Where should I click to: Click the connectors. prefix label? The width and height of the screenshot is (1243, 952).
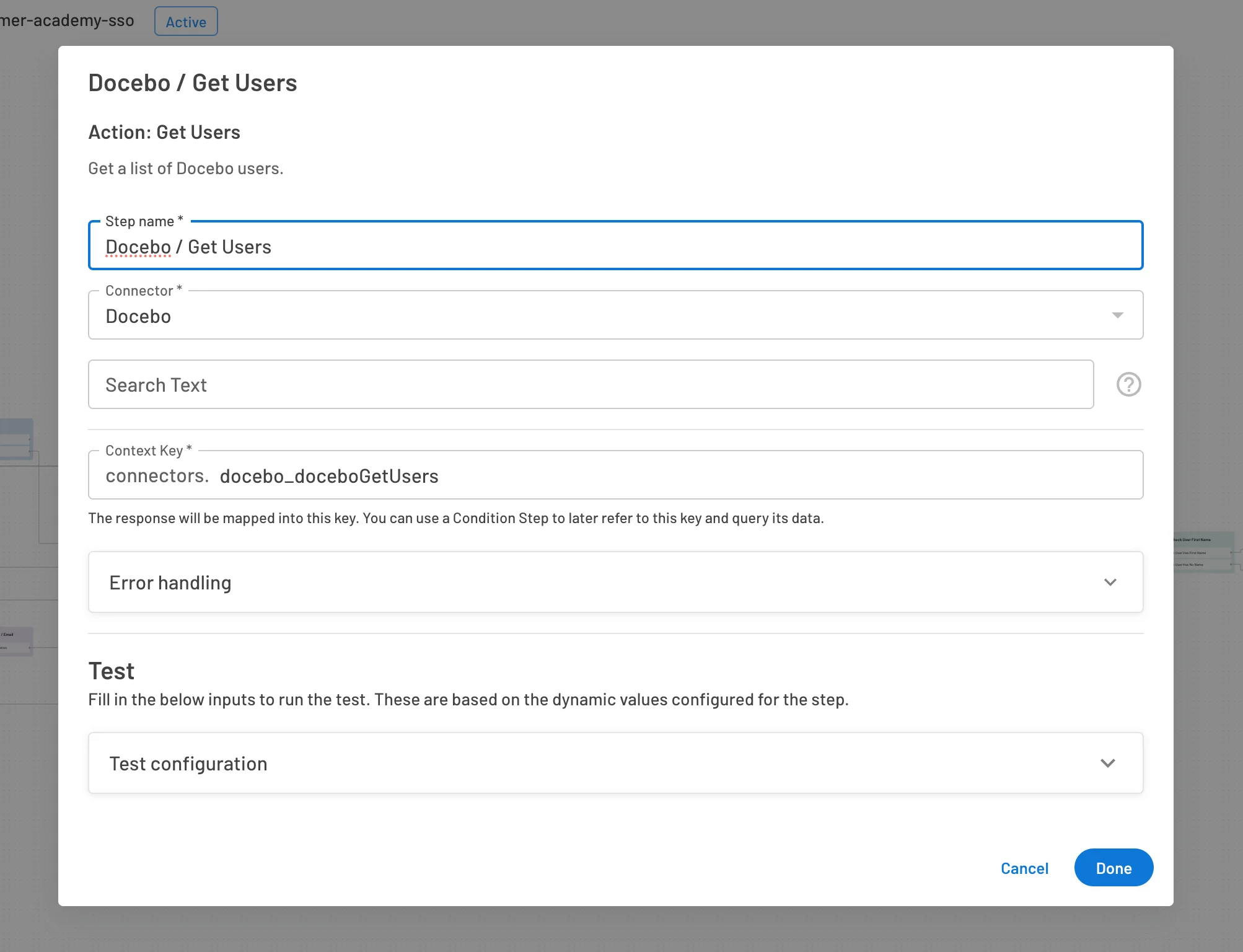[x=157, y=476]
